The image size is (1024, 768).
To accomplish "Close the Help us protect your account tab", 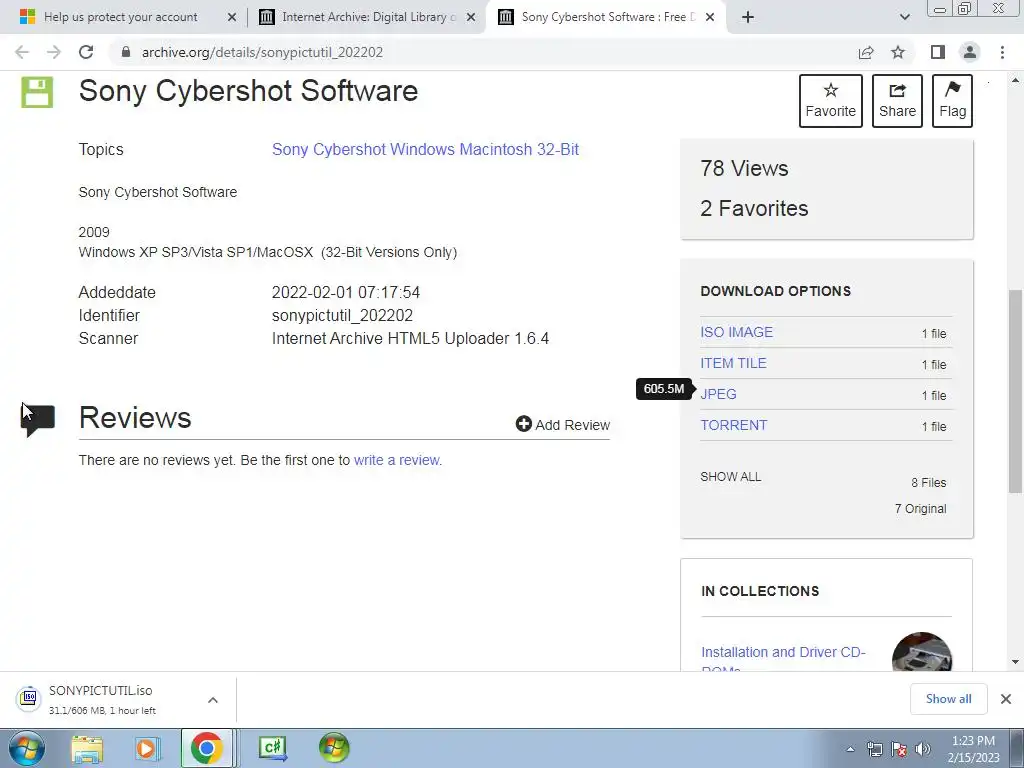I will click(x=231, y=17).
